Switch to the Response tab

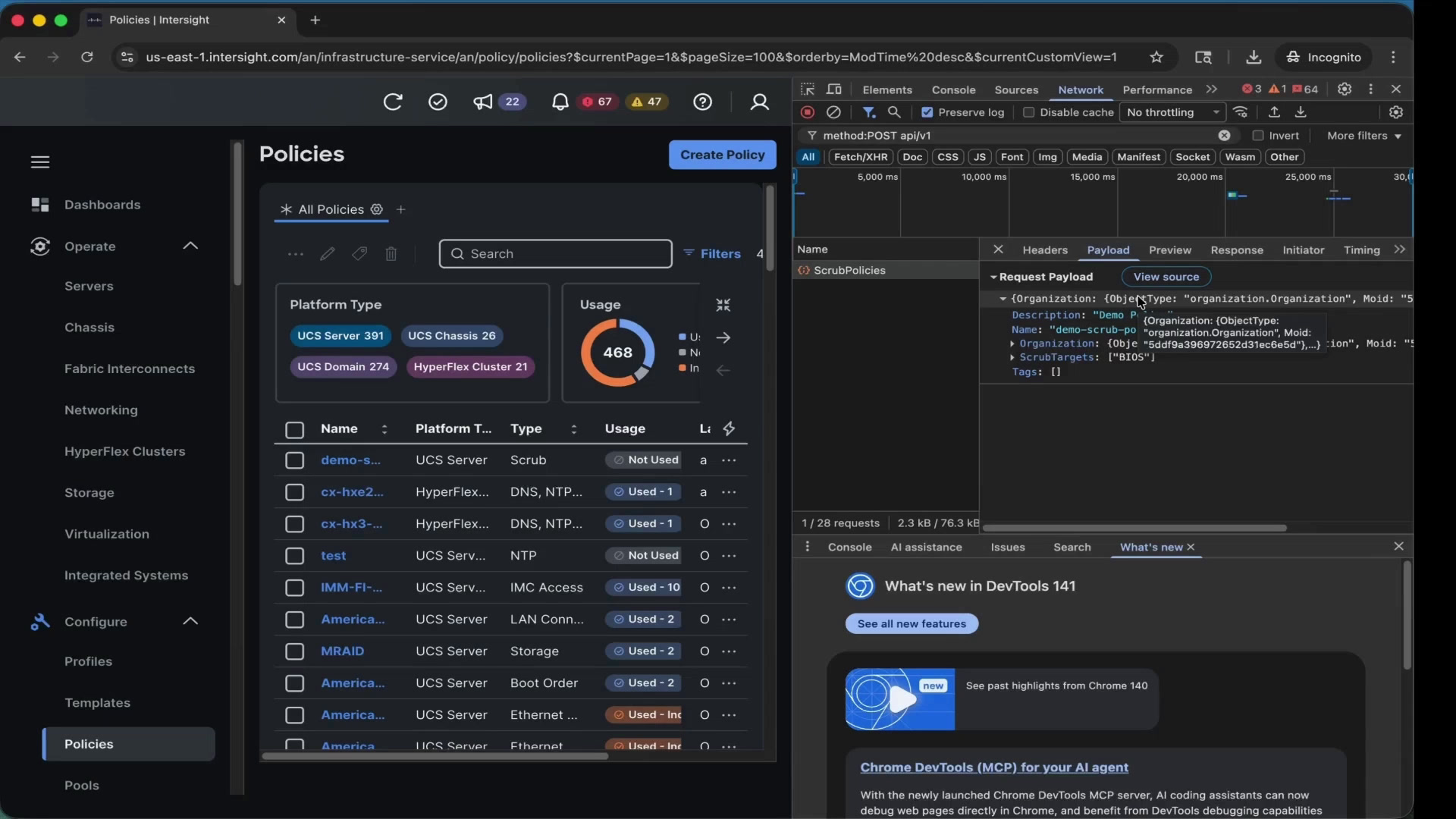(1237, 250)
